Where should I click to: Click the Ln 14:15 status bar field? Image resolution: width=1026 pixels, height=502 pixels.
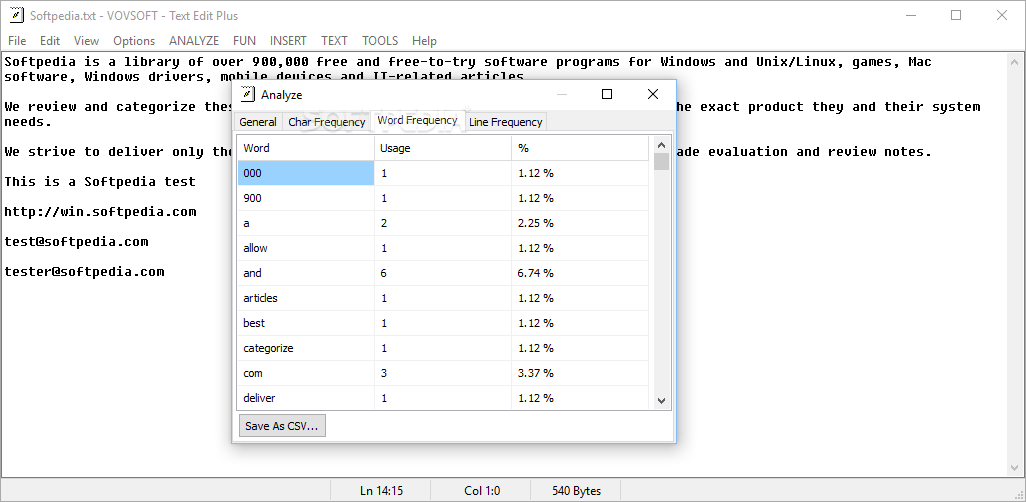click(x=381, y=490)
